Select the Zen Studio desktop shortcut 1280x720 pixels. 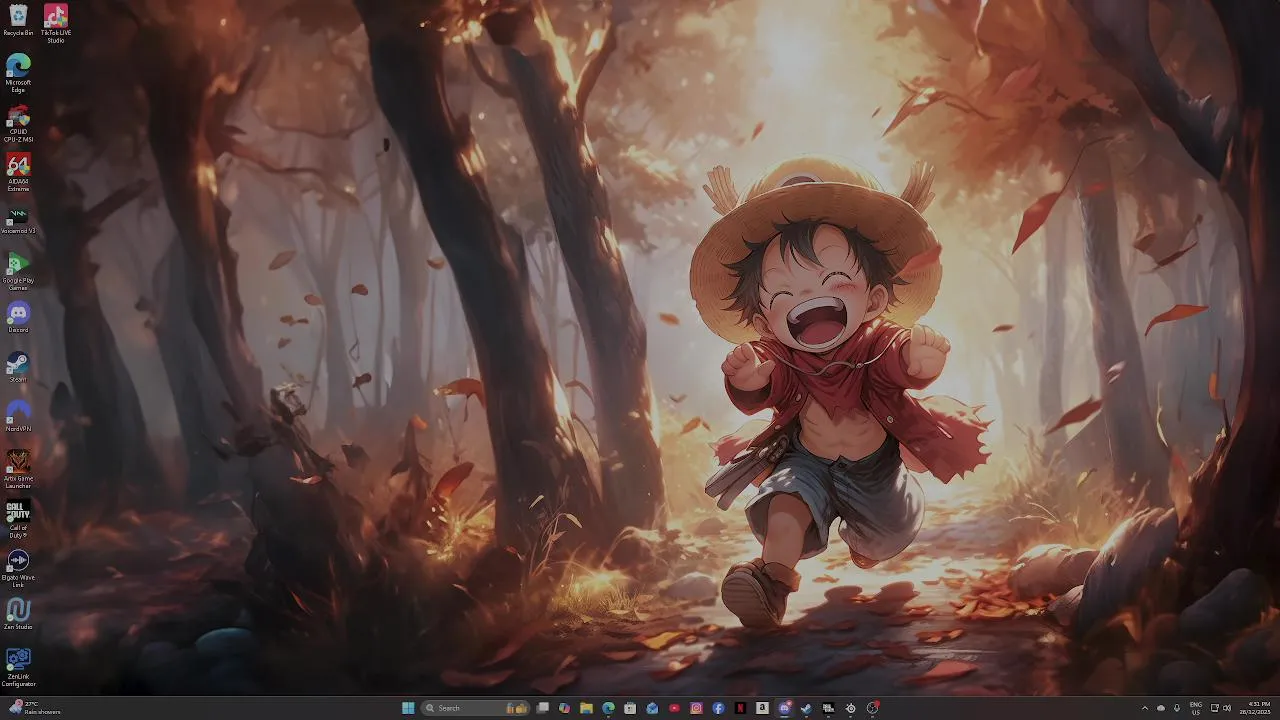[x=18, y=614]
